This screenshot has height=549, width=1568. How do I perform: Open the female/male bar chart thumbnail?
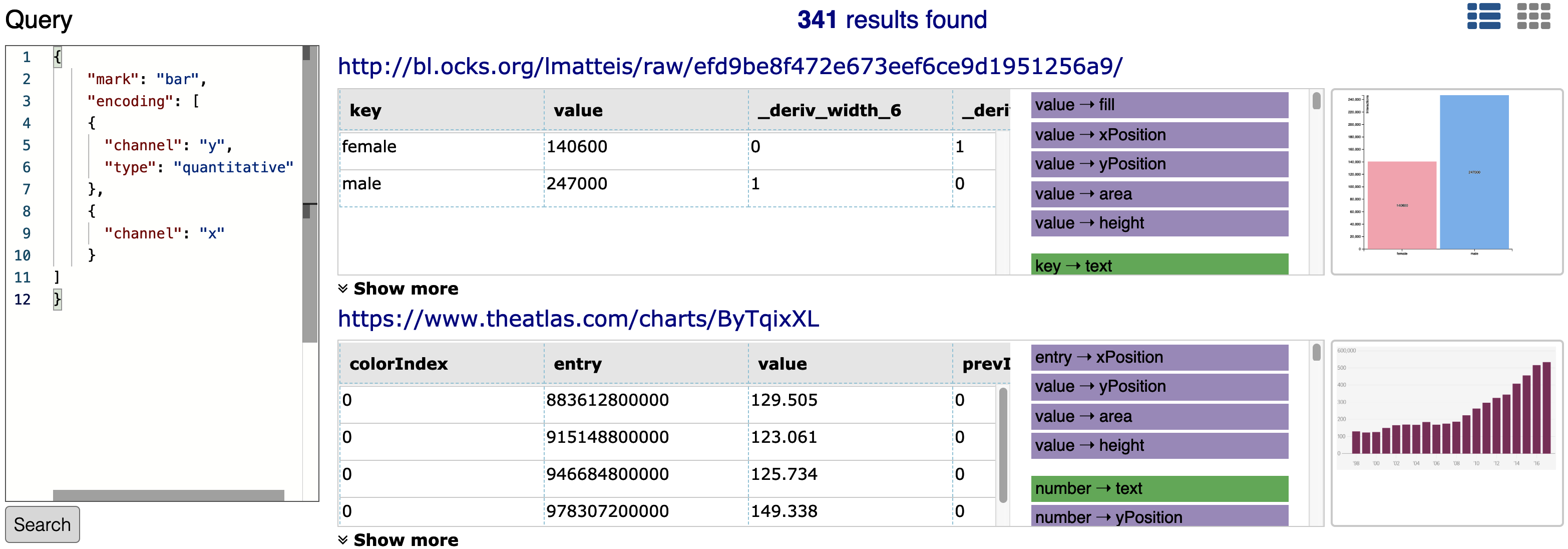[1446, 181]
